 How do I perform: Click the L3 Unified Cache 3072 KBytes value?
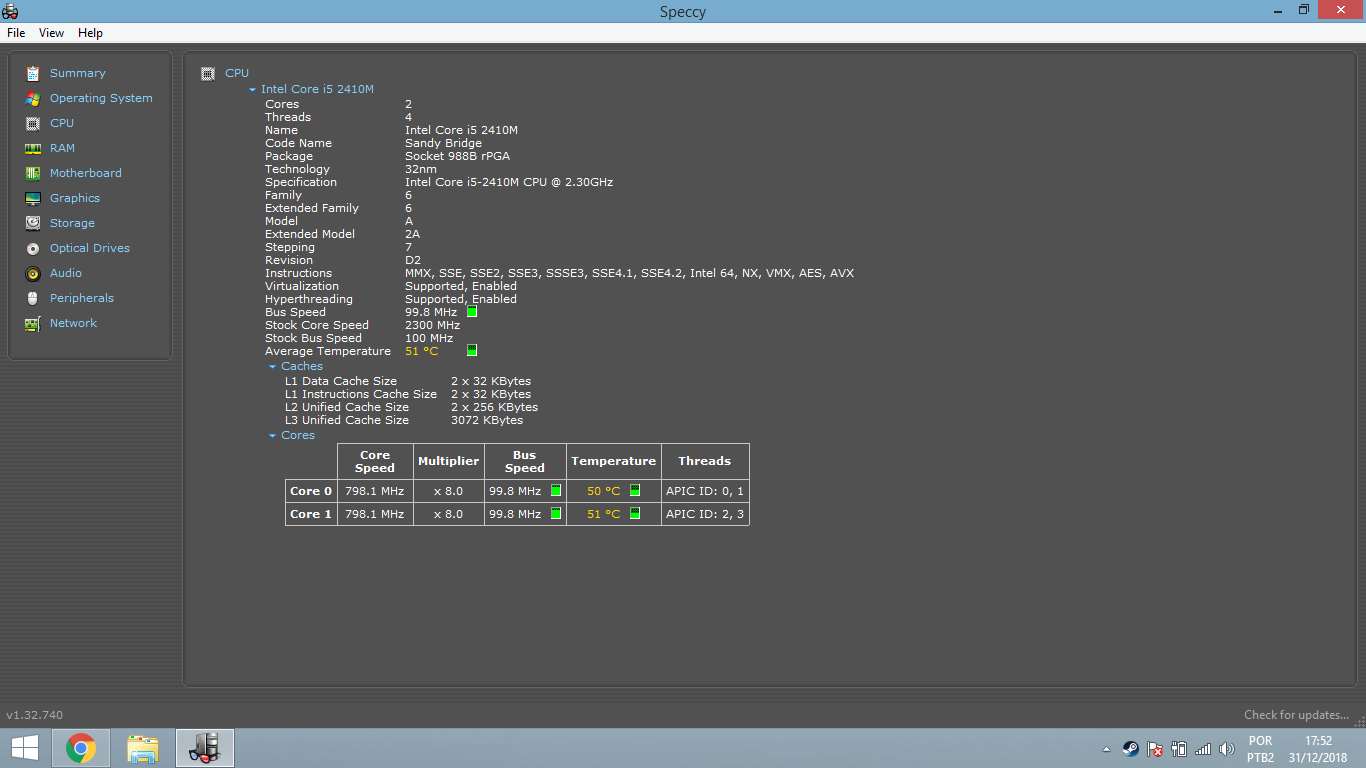point(487,420)
